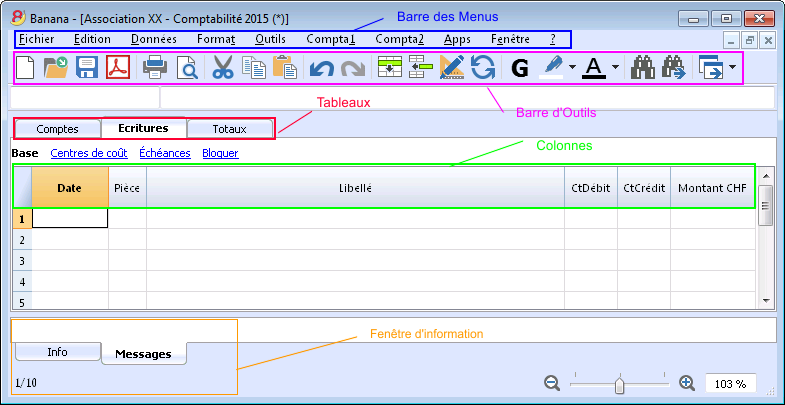Paste using the clipboard icon
This screenshot has width=785, height=405.
[x=285, y=67]
